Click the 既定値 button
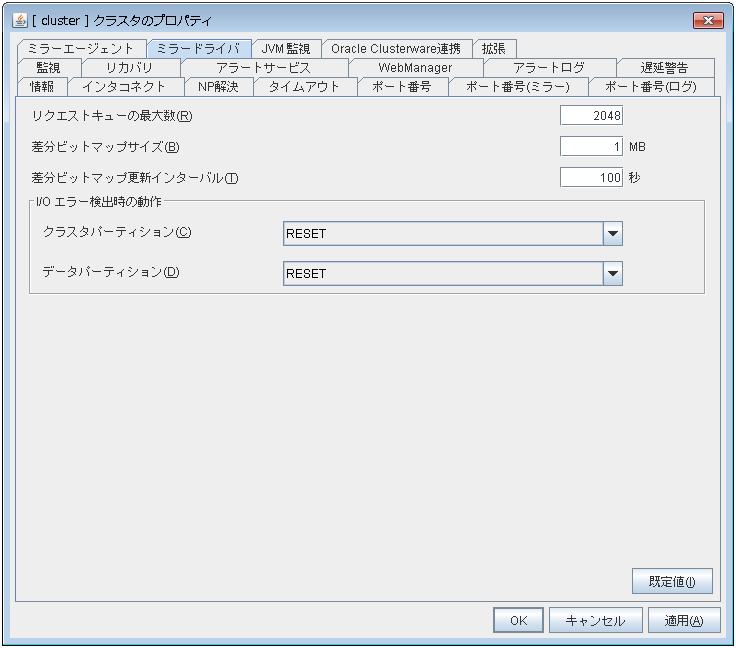736x648 pixels. (671, 581)
